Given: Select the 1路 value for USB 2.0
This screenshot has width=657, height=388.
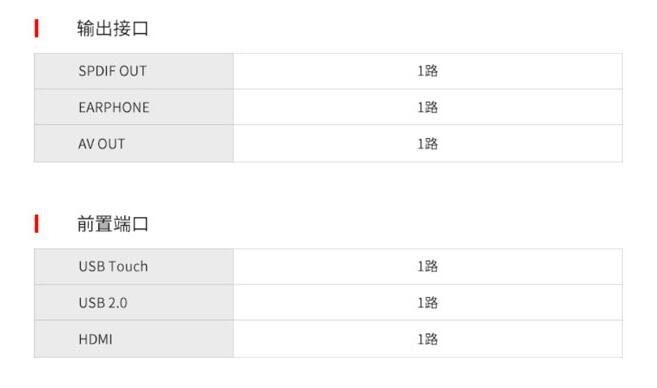Looking at the screenshot, I should (x=427, y=303).
